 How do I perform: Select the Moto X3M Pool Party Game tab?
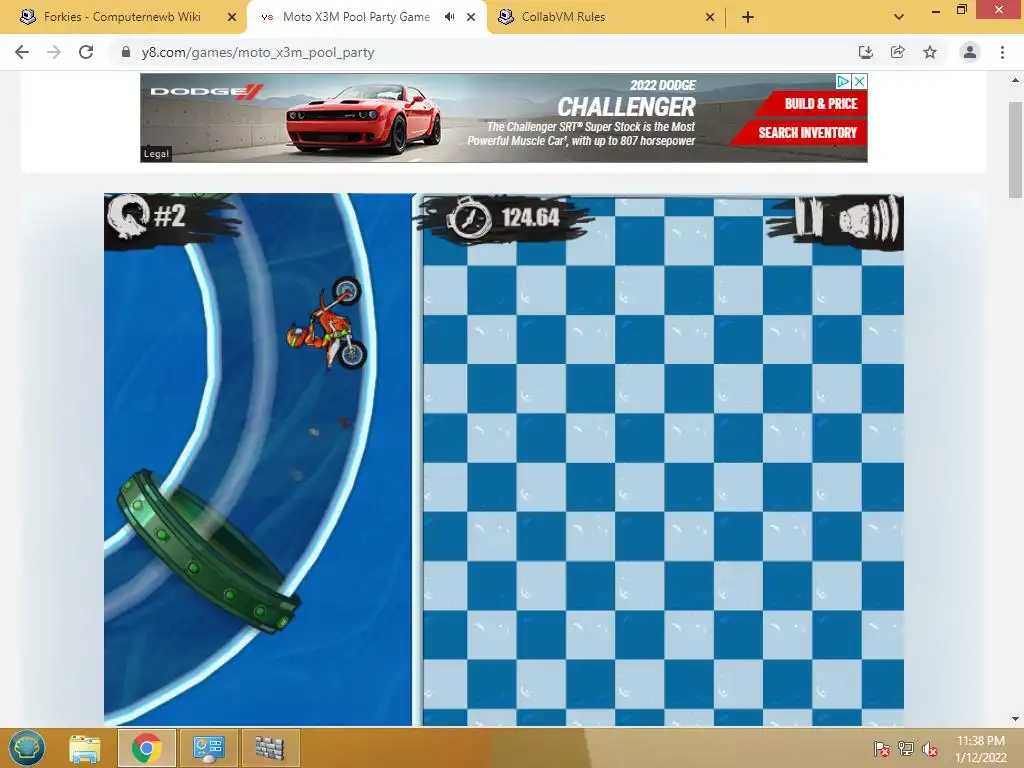point(356,17)
